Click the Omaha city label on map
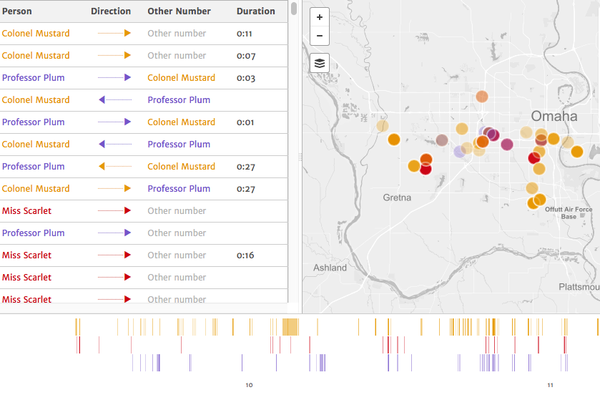The image size is (600, 400). click(555, 117)
